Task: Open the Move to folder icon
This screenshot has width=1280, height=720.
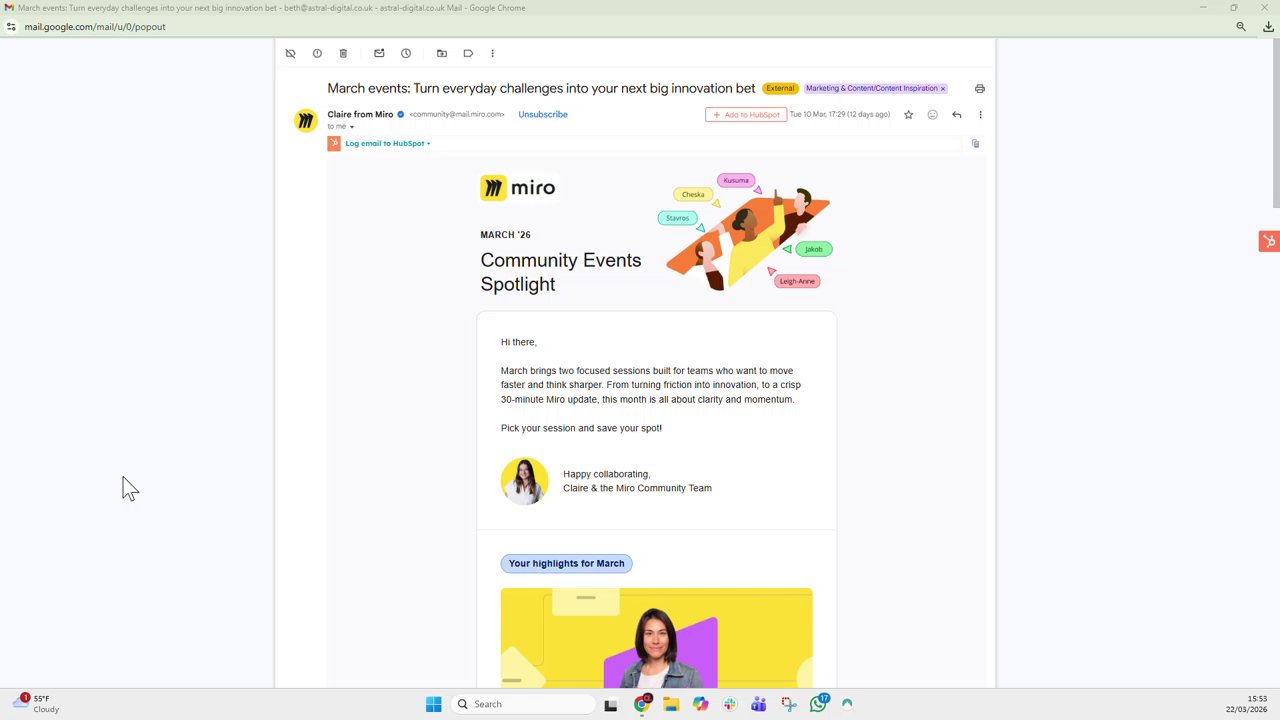Action: [x=442, y=54]
